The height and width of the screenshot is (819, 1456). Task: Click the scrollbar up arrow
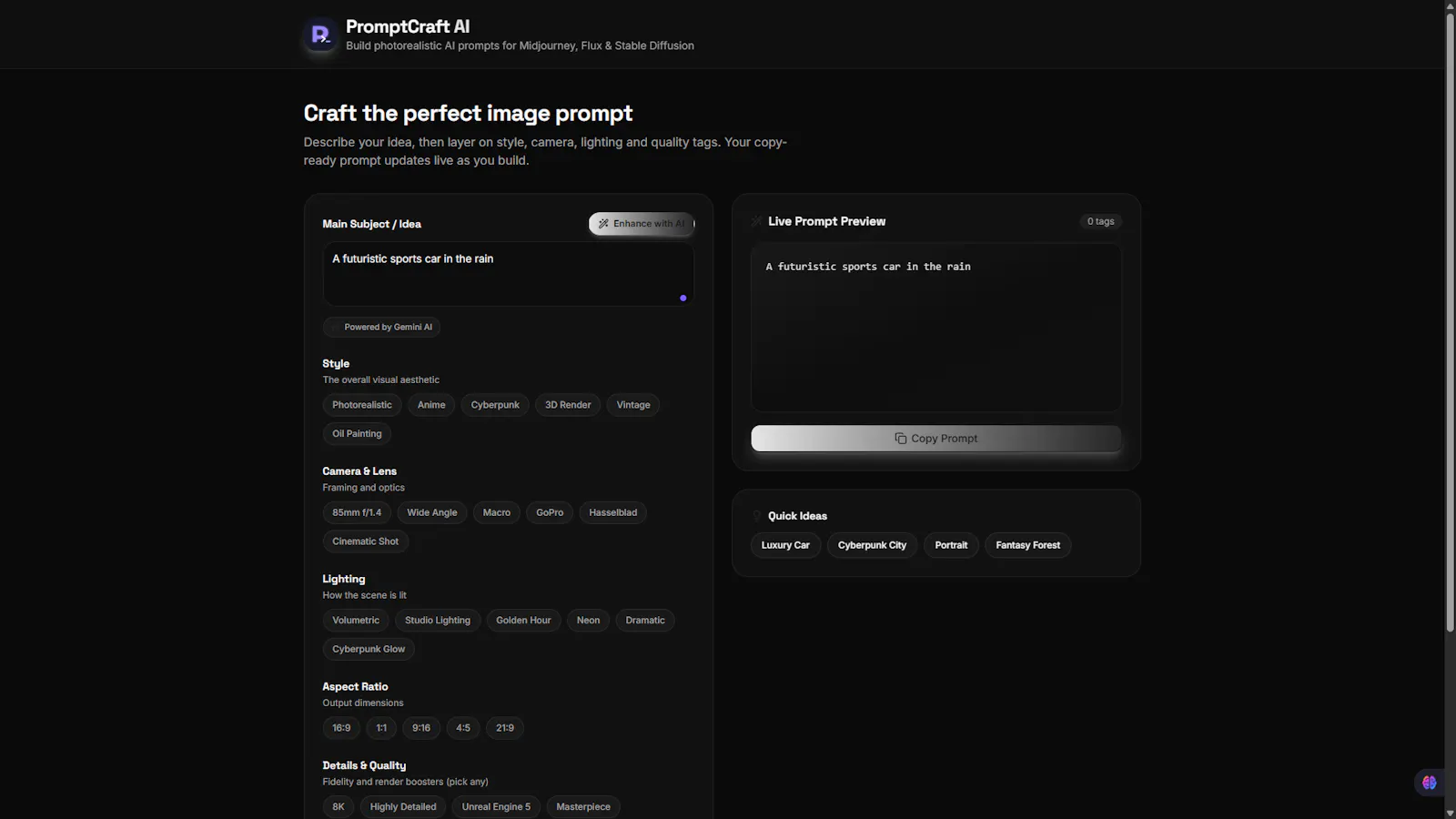[1450, 5]
